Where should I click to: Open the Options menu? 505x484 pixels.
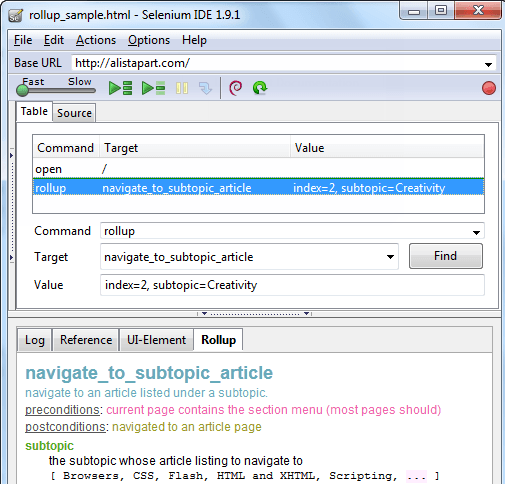click(x=149, y=40)
